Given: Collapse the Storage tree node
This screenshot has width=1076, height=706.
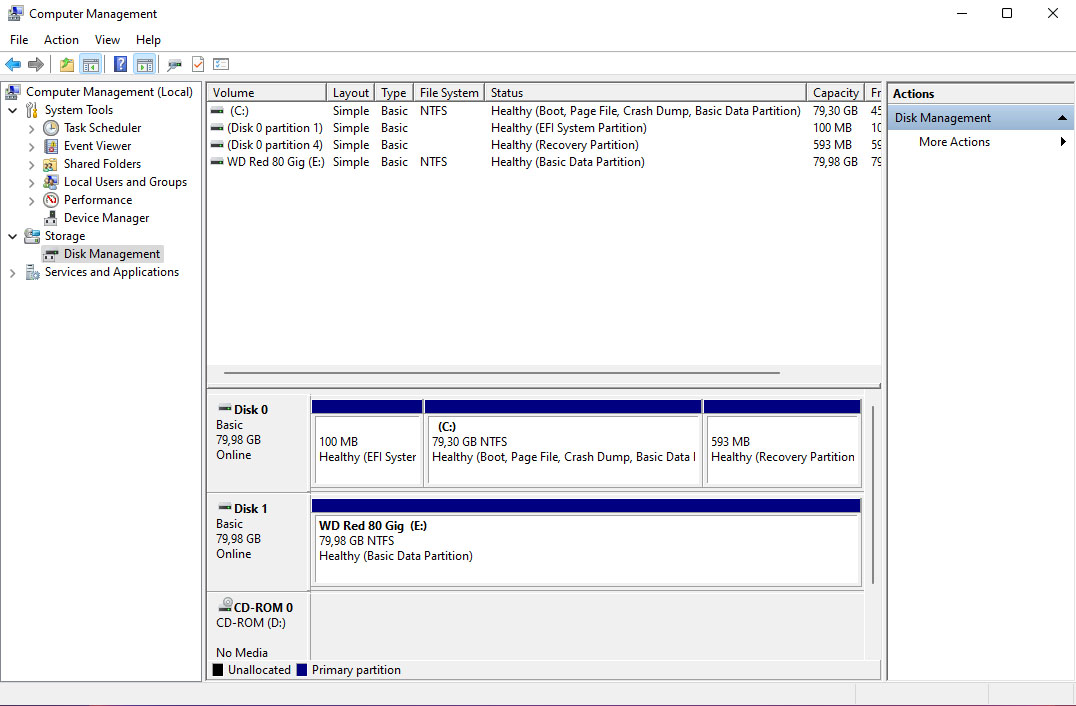Looking at the screenshot, I should (x=12, y=235).
